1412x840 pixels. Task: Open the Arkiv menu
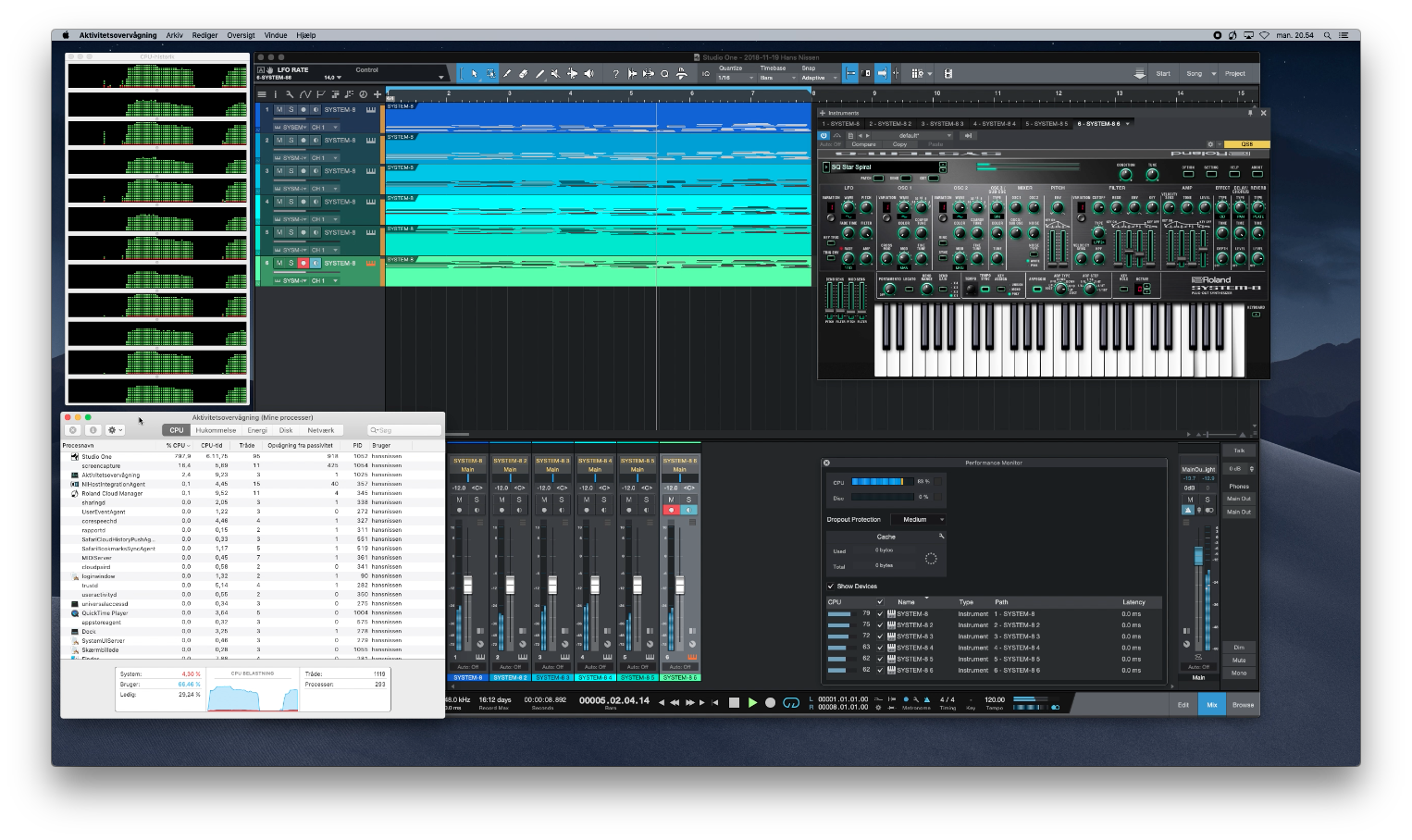click(174, 35)
